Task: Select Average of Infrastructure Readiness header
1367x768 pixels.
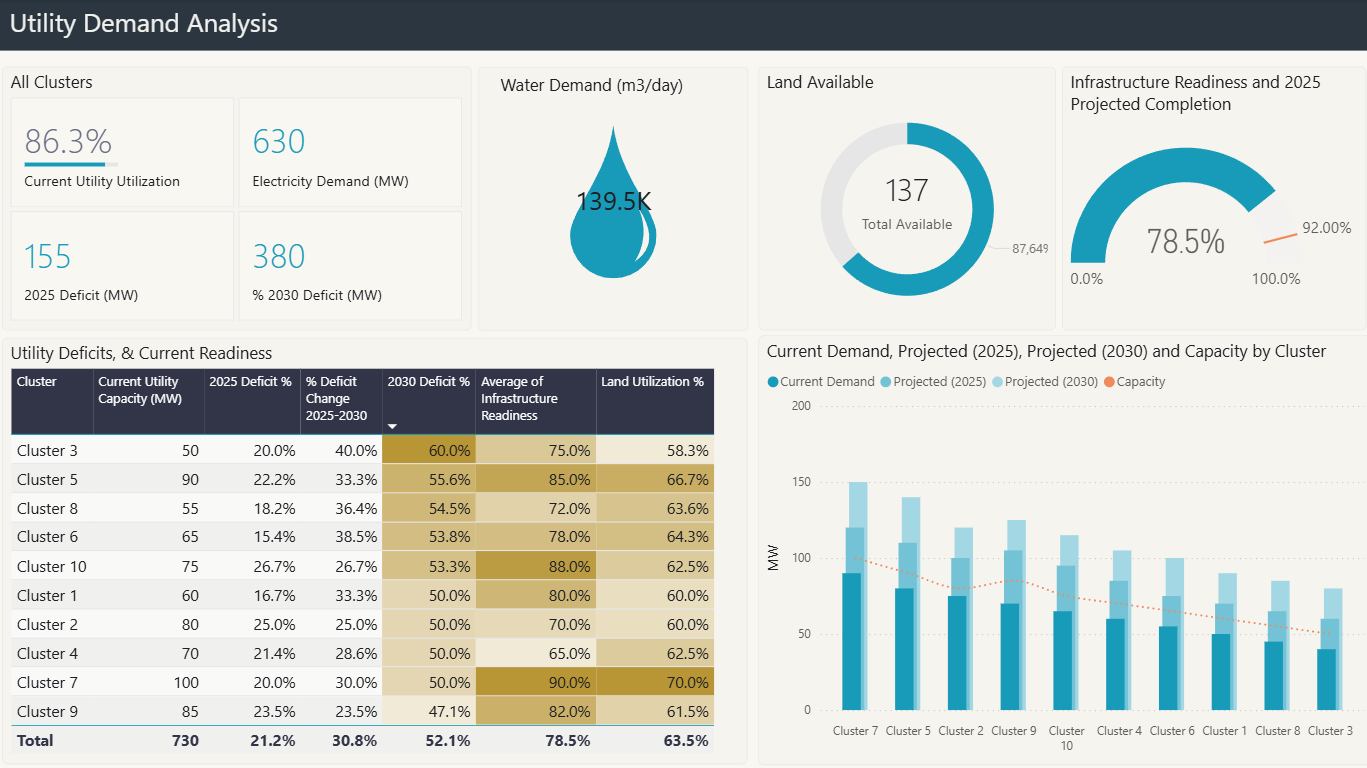Action: pos(518,398)
